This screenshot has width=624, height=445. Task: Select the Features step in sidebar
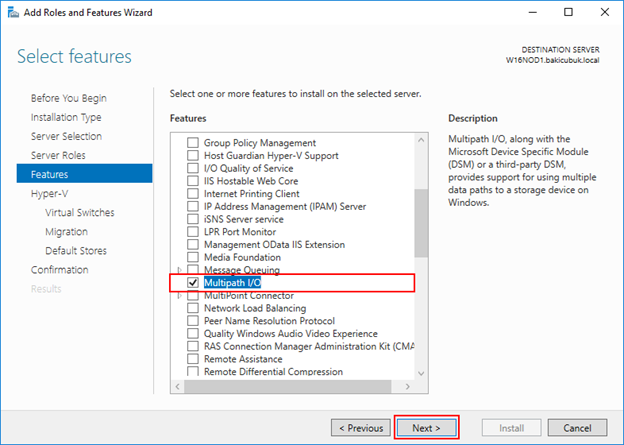coord(84,174)
